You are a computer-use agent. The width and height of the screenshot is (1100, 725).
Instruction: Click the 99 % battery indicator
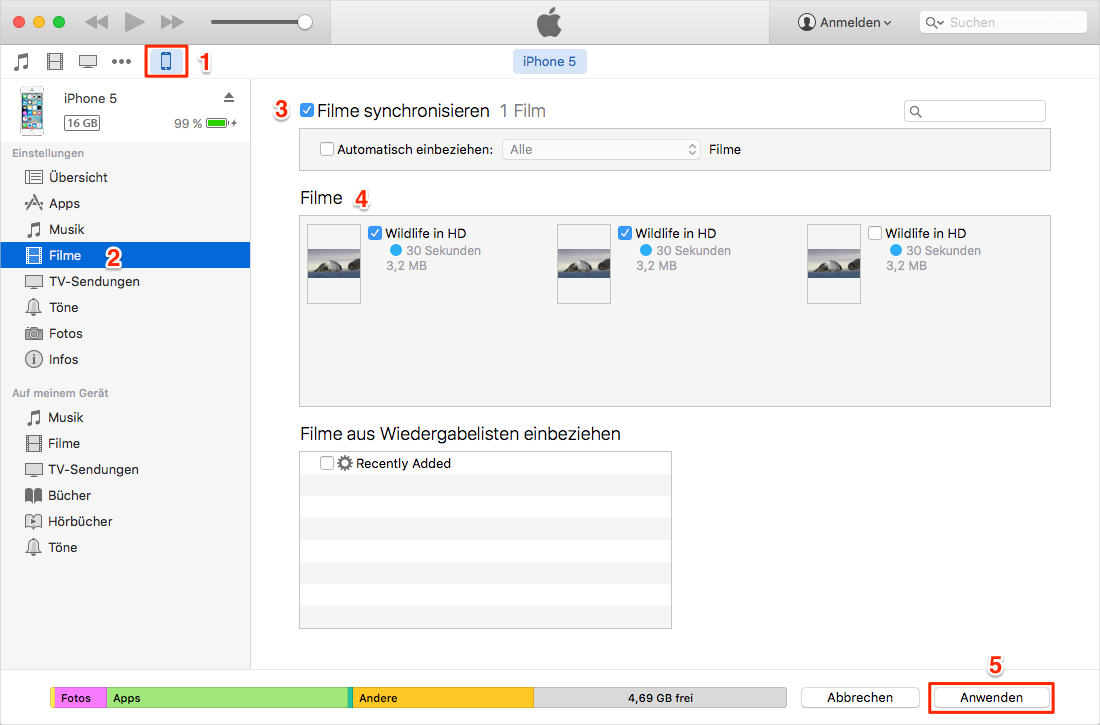(205, 124)
